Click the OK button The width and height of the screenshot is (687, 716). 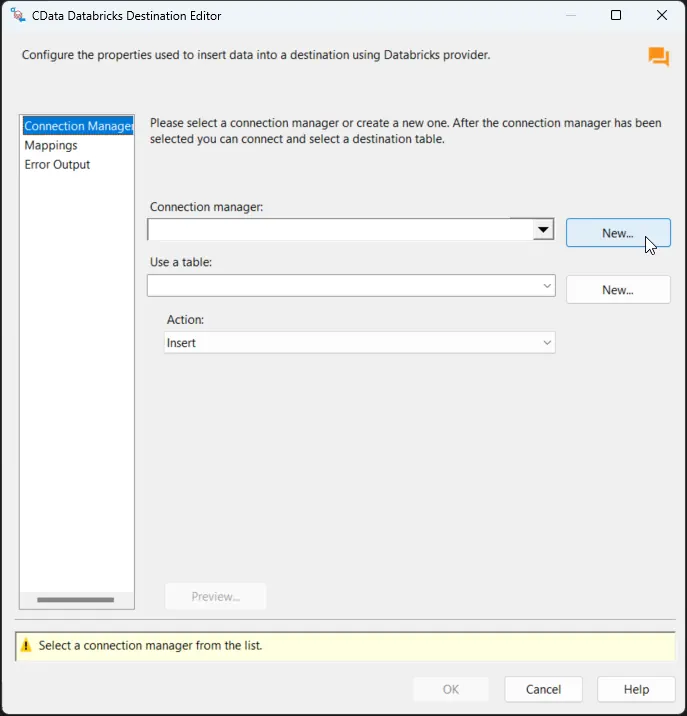pyautogui.click(x=451, y=689)
